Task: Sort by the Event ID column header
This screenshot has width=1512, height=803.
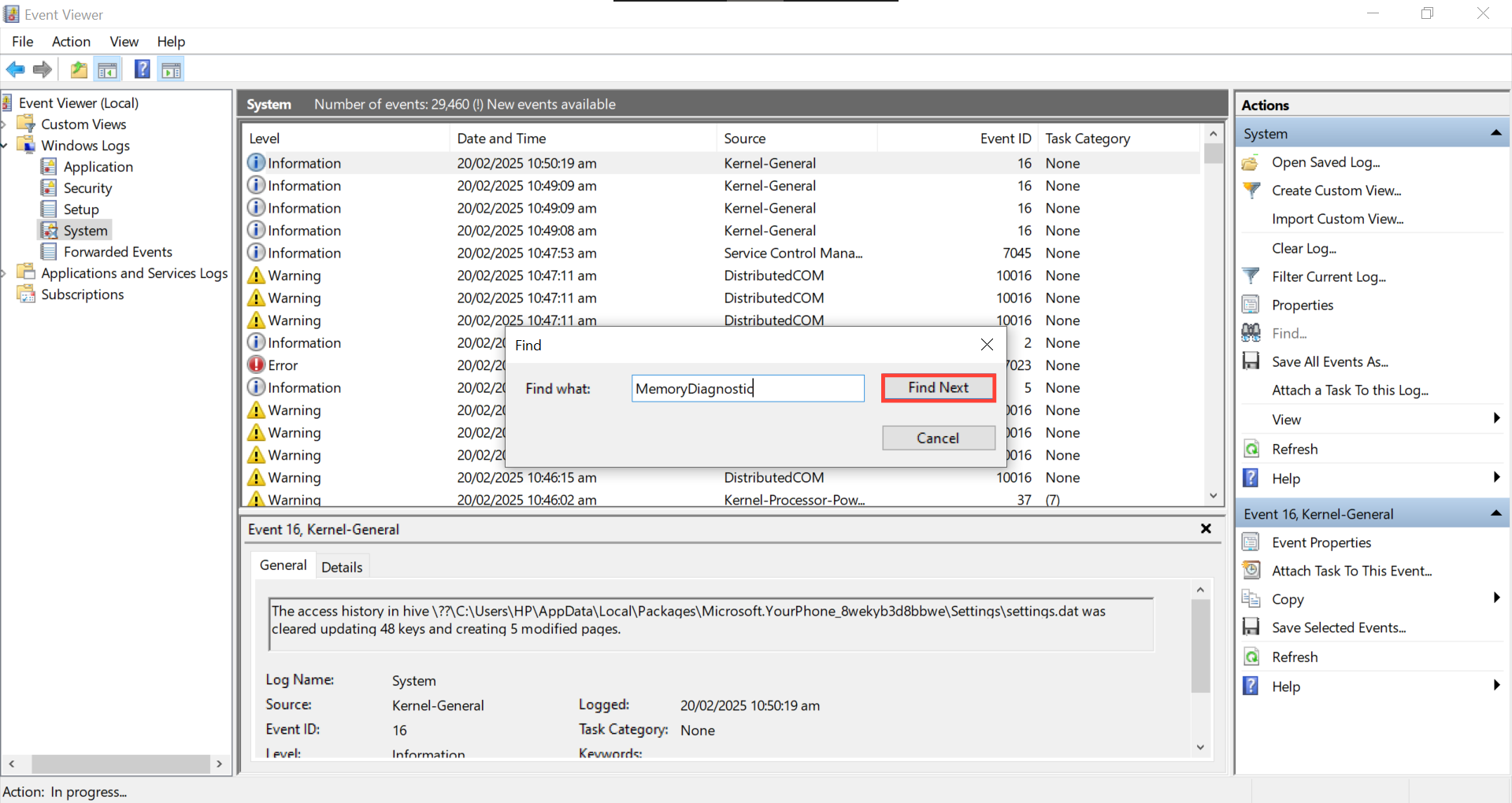Action: point(958,139)
